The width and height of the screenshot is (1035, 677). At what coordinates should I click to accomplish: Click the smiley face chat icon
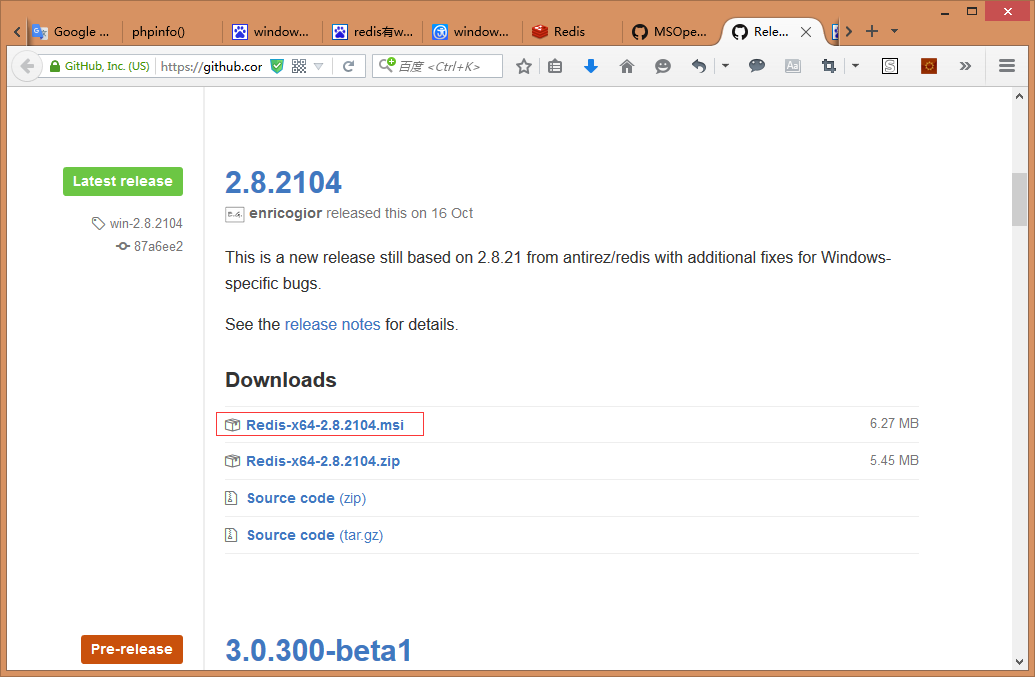663,66
